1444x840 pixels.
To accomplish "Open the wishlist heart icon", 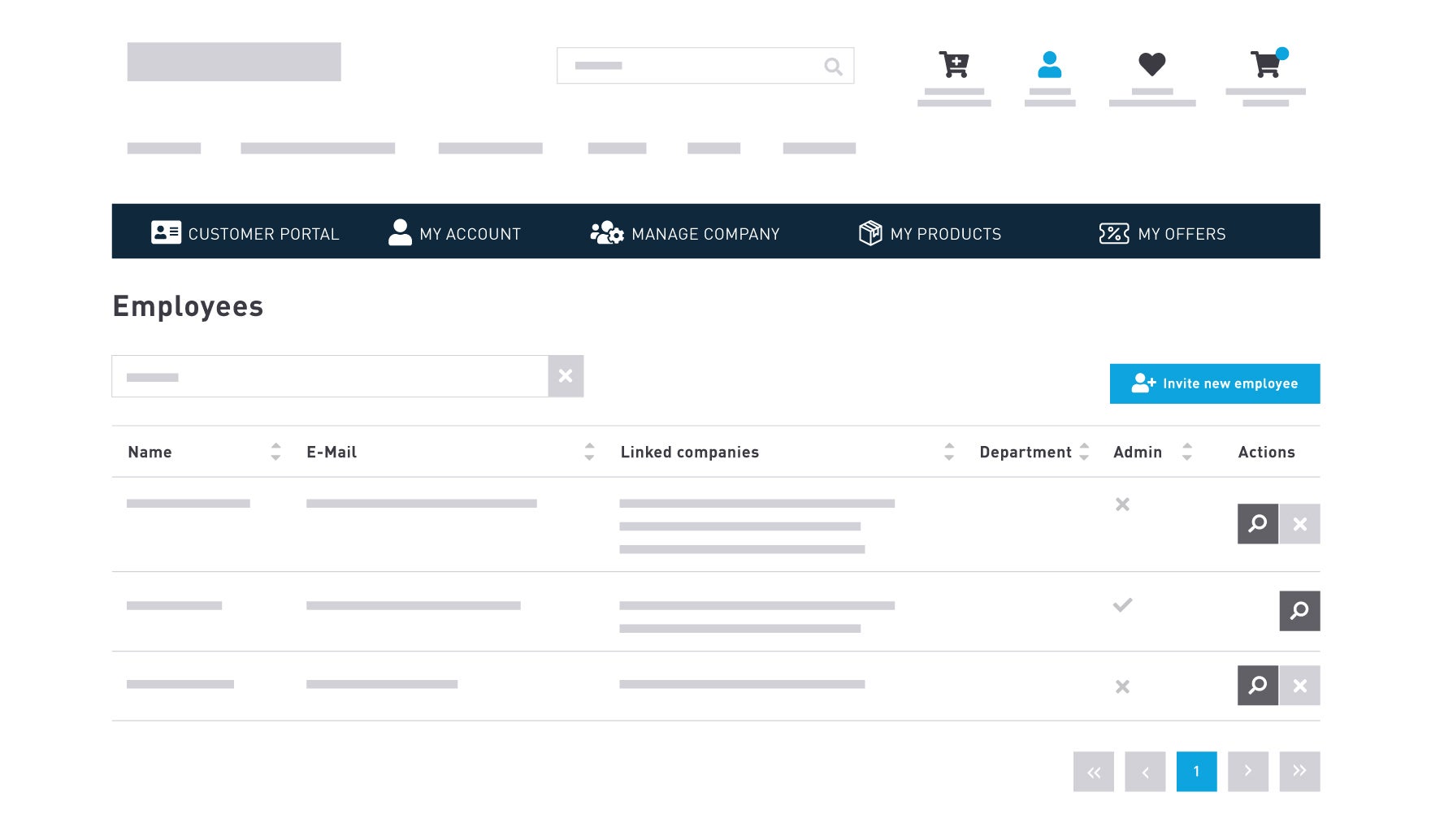I will tap(1151, 64).
